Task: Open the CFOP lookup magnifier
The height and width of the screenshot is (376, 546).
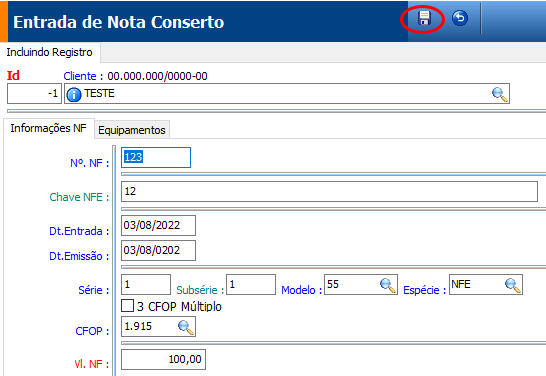Action: pos(186,327)
